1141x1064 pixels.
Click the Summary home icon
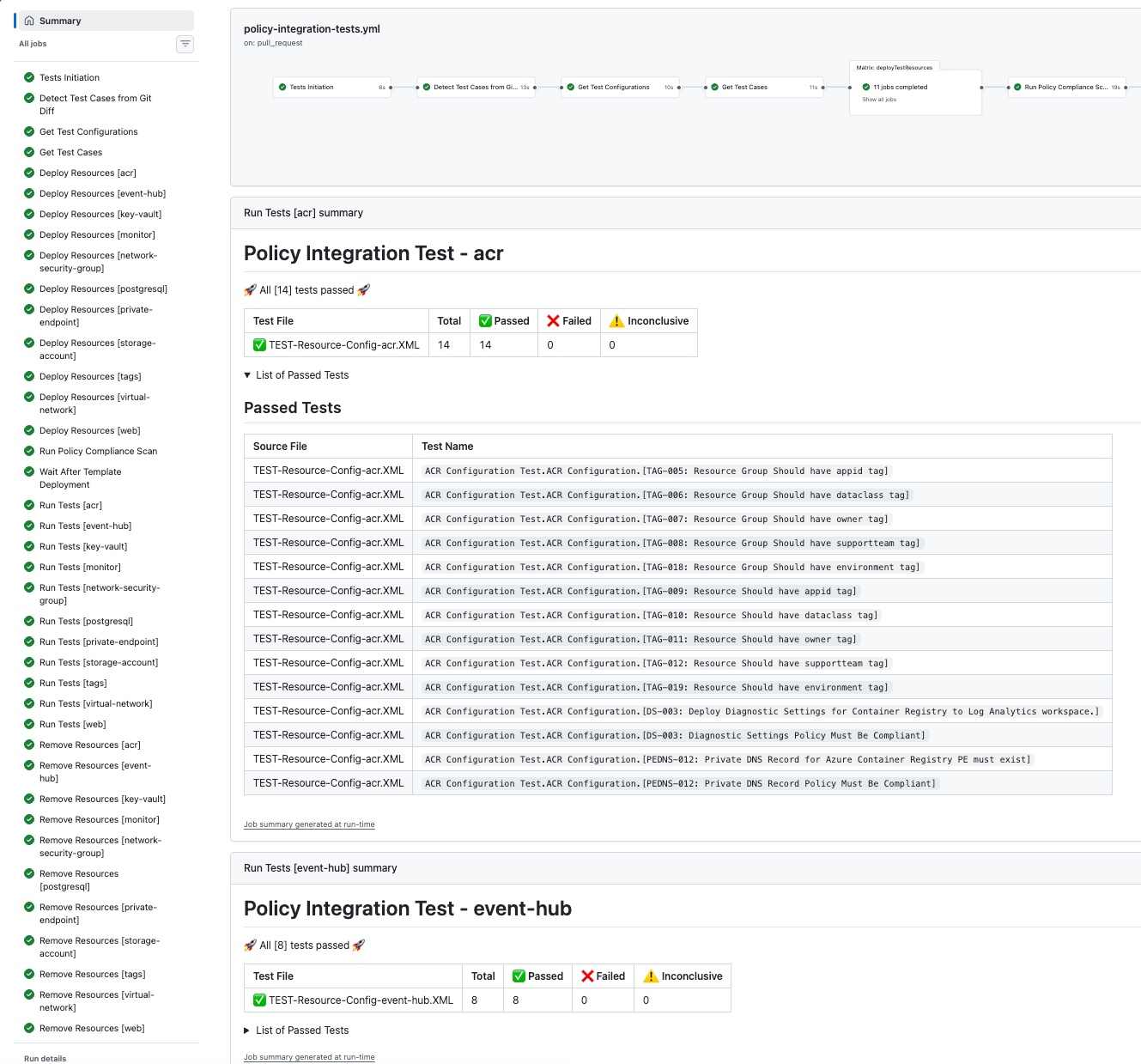pos(29,21)
